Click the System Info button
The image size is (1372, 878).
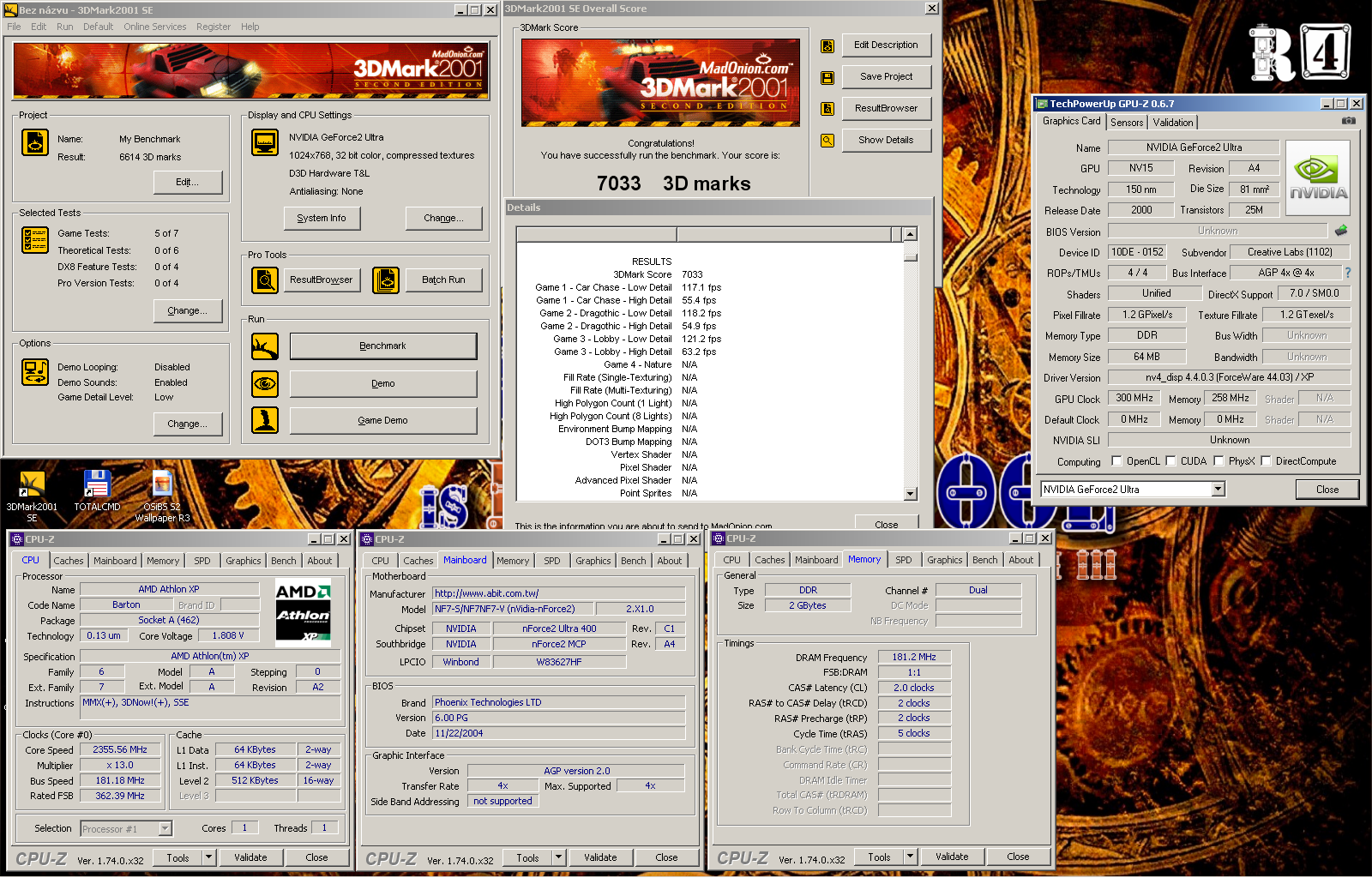coord(322,219)
